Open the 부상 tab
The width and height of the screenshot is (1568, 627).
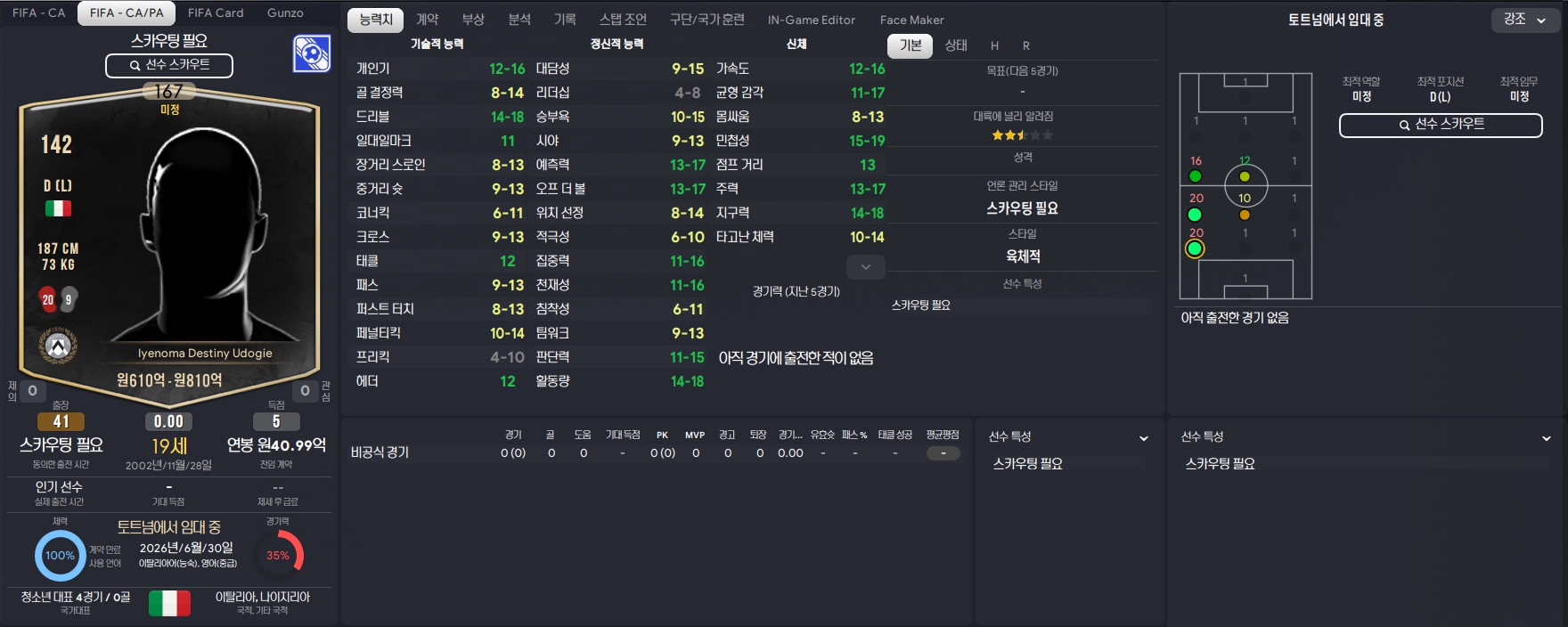tap(473, 20)
